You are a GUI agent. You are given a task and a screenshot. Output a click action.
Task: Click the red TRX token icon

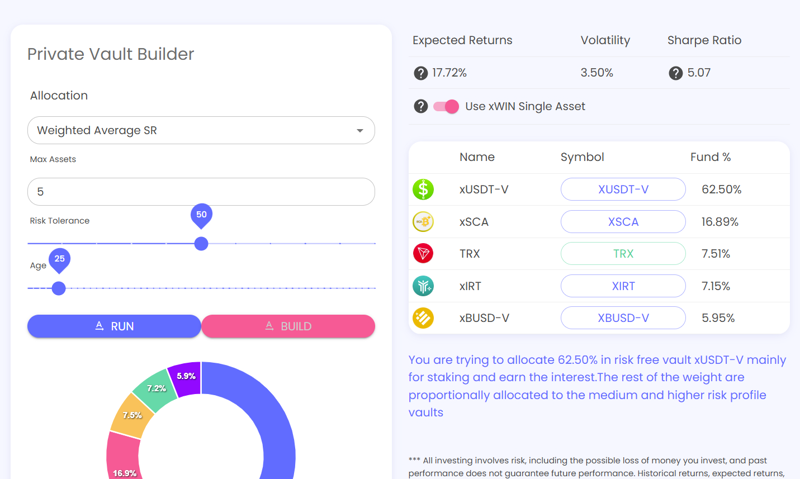[423, 254]
